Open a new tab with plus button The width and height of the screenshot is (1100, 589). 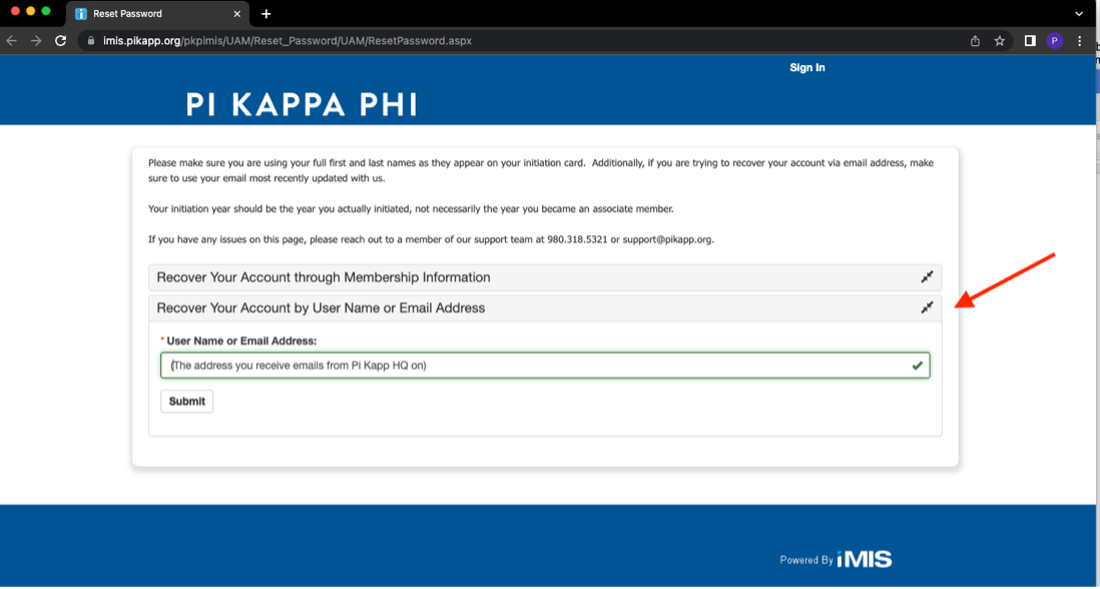click(266, 14)
